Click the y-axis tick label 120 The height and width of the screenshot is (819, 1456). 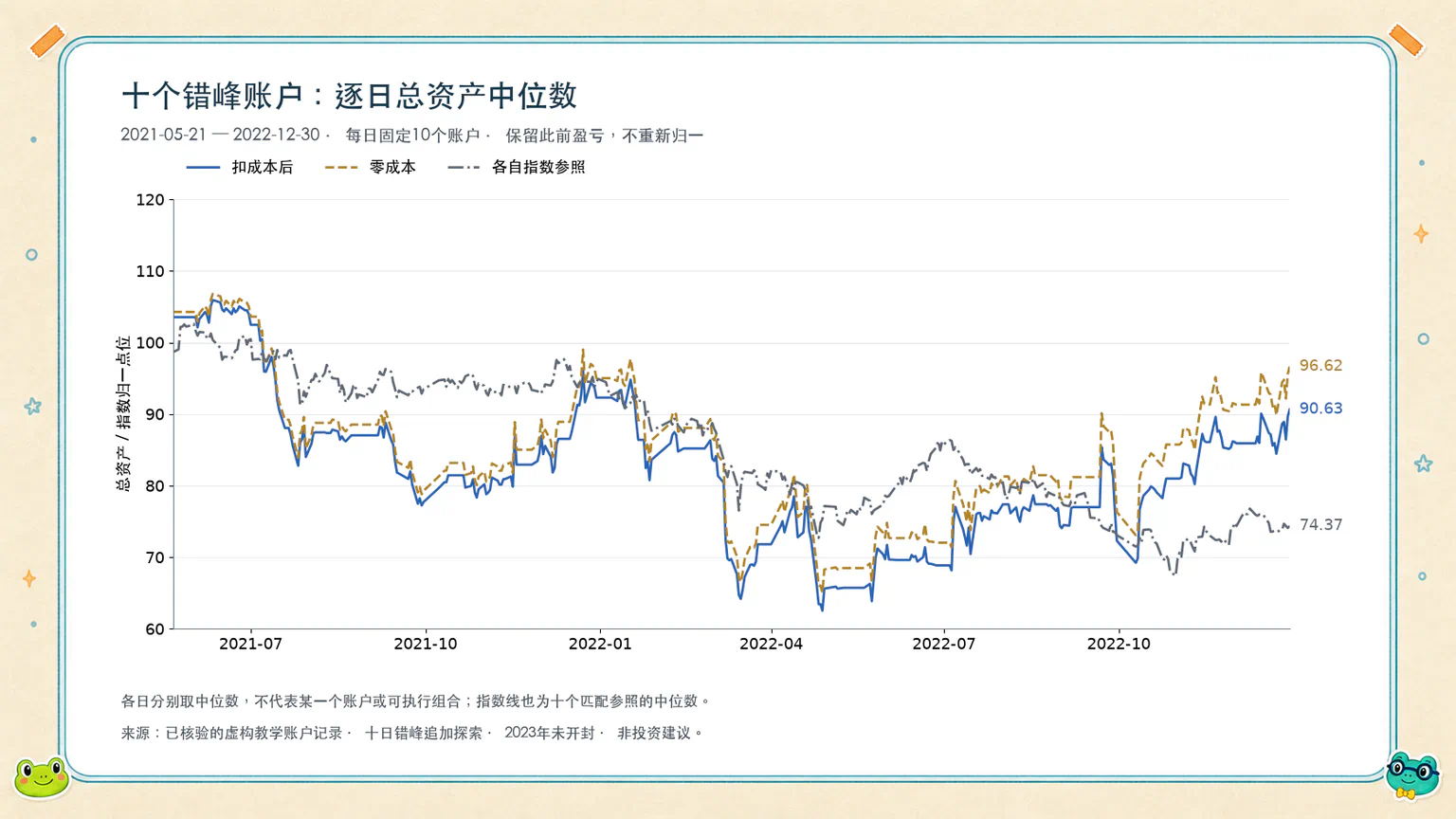click(x=150, y=200)
